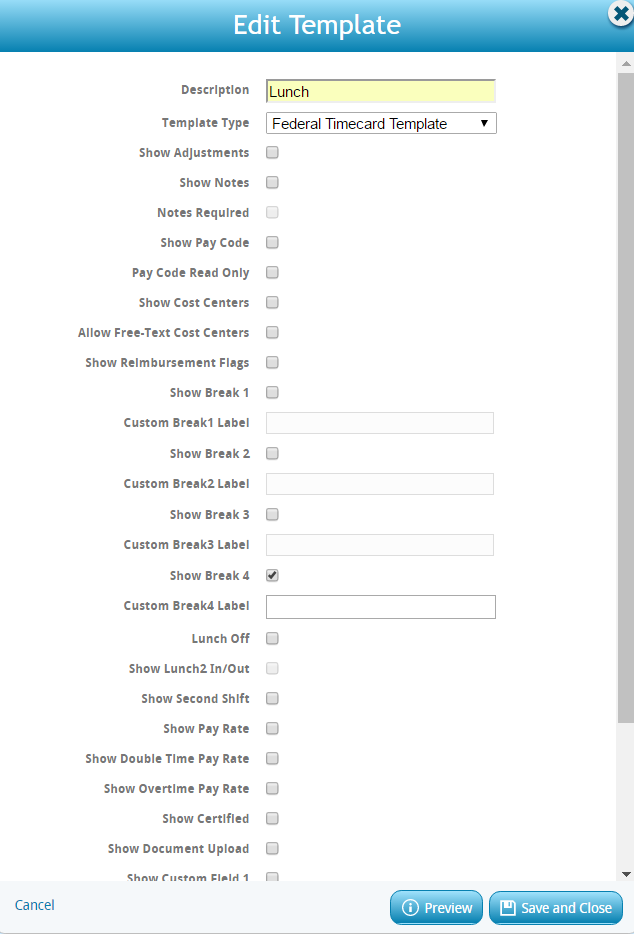Enable the Show Second Shift option
This screenshot has height=934, width=634.
272,699
